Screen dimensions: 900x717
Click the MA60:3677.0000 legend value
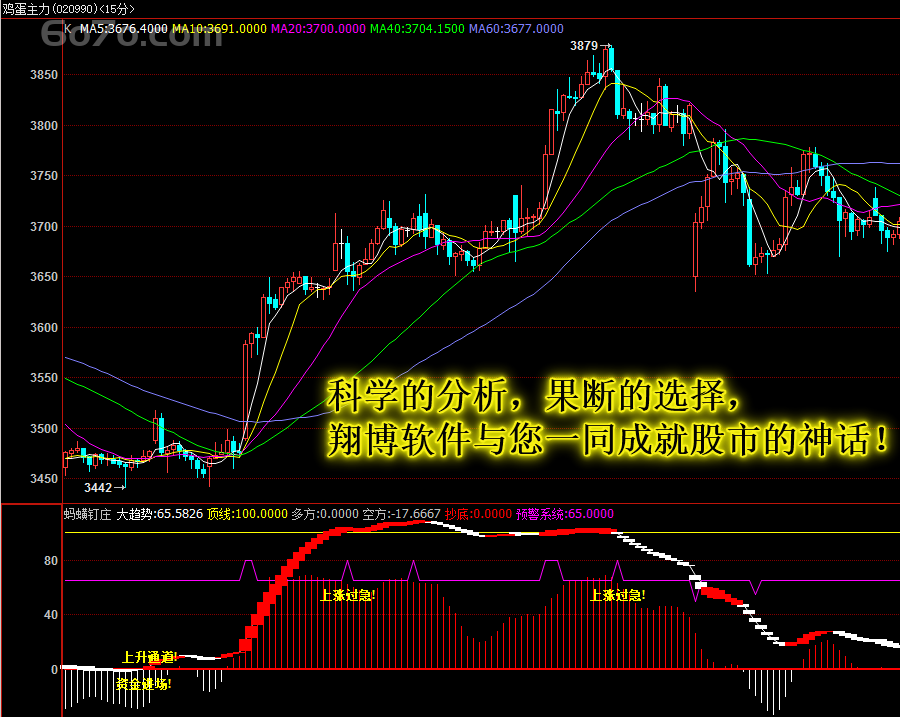(516, 29)
